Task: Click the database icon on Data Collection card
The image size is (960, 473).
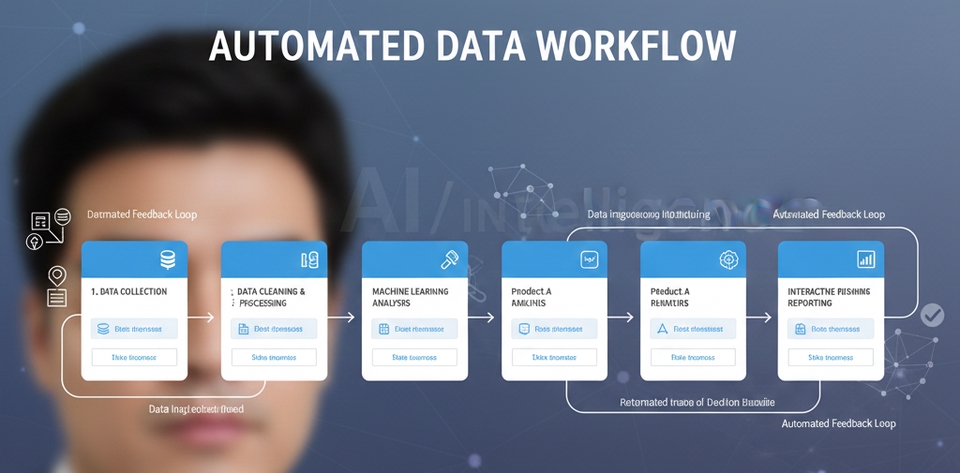Action: click(x=167, y=260)
